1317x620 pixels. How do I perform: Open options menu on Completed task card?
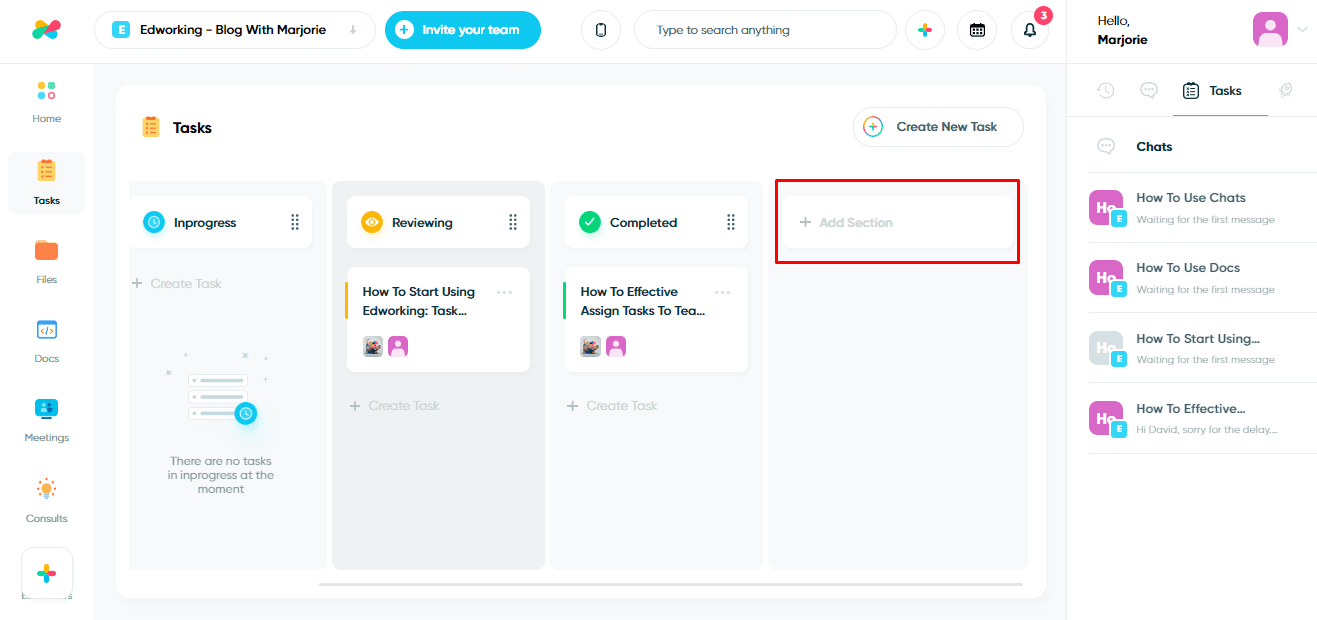coord(723,292)
